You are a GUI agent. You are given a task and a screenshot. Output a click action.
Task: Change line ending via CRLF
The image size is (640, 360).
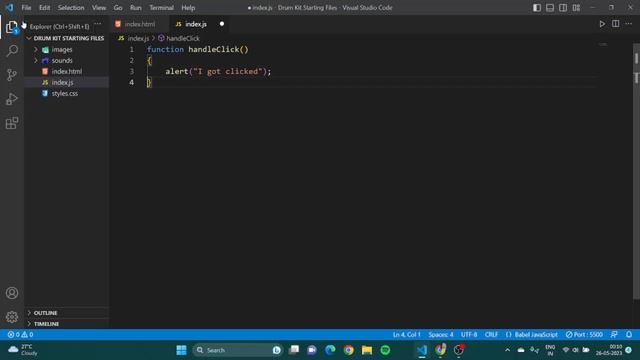491,334
